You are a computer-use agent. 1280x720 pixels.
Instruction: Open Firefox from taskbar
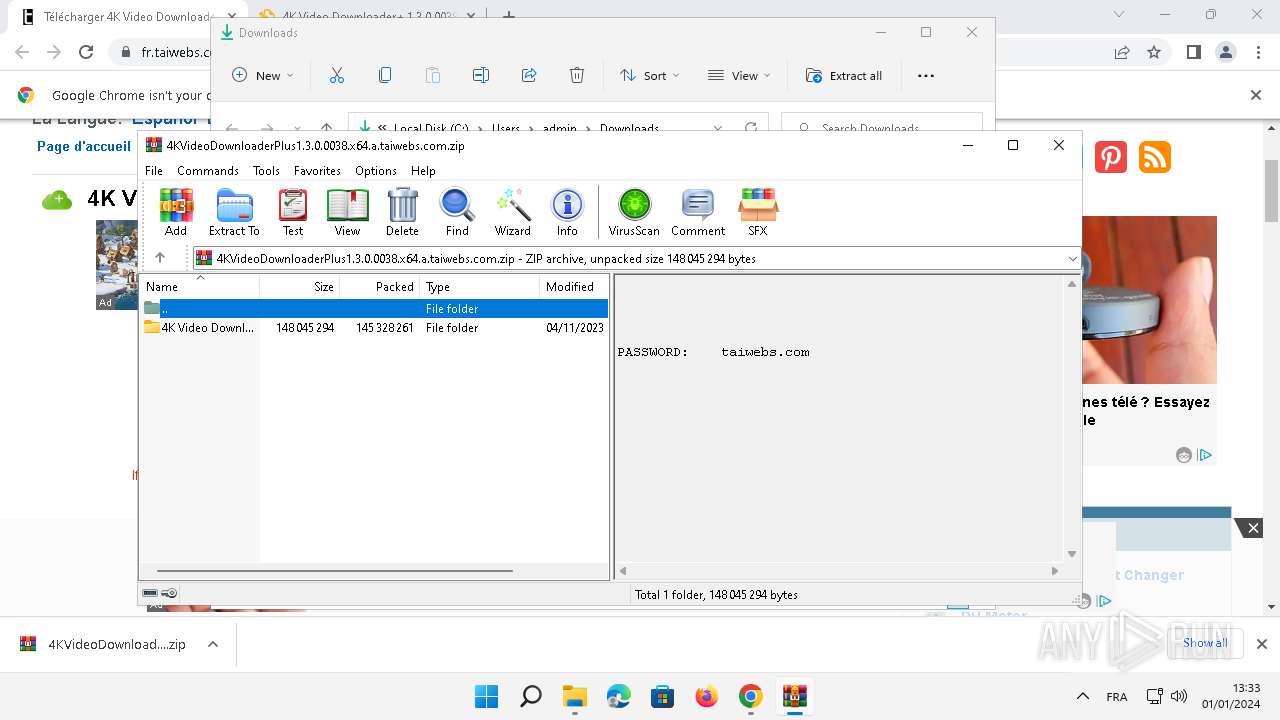point(707,696)
